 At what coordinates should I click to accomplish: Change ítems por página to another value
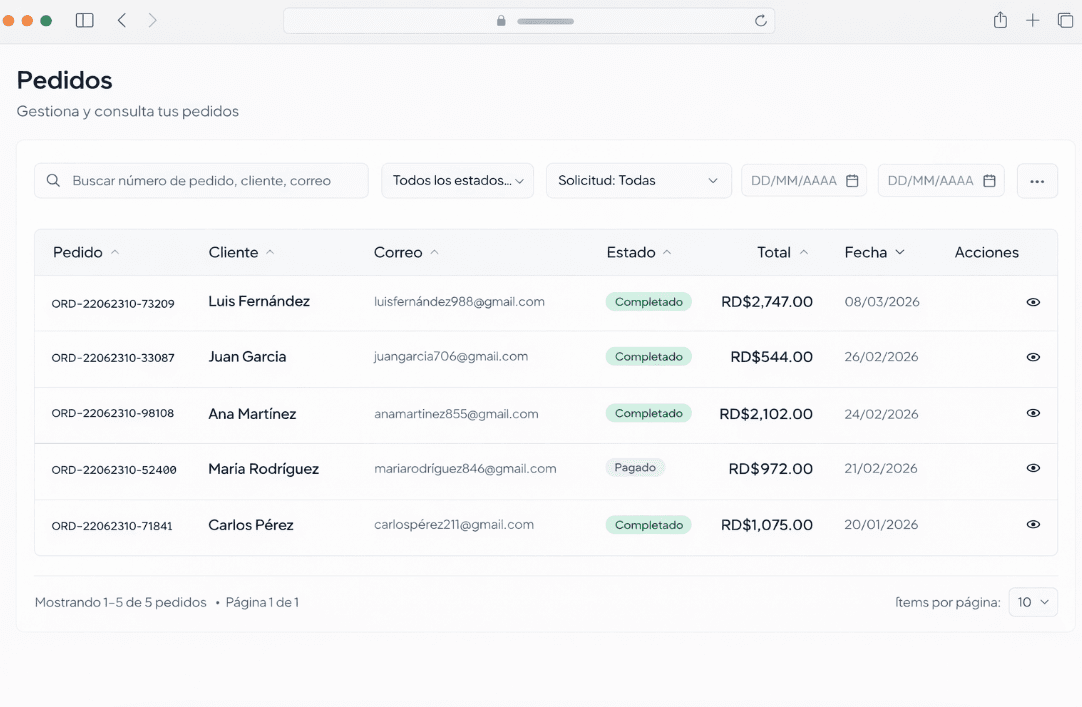tap(1033, 601)
